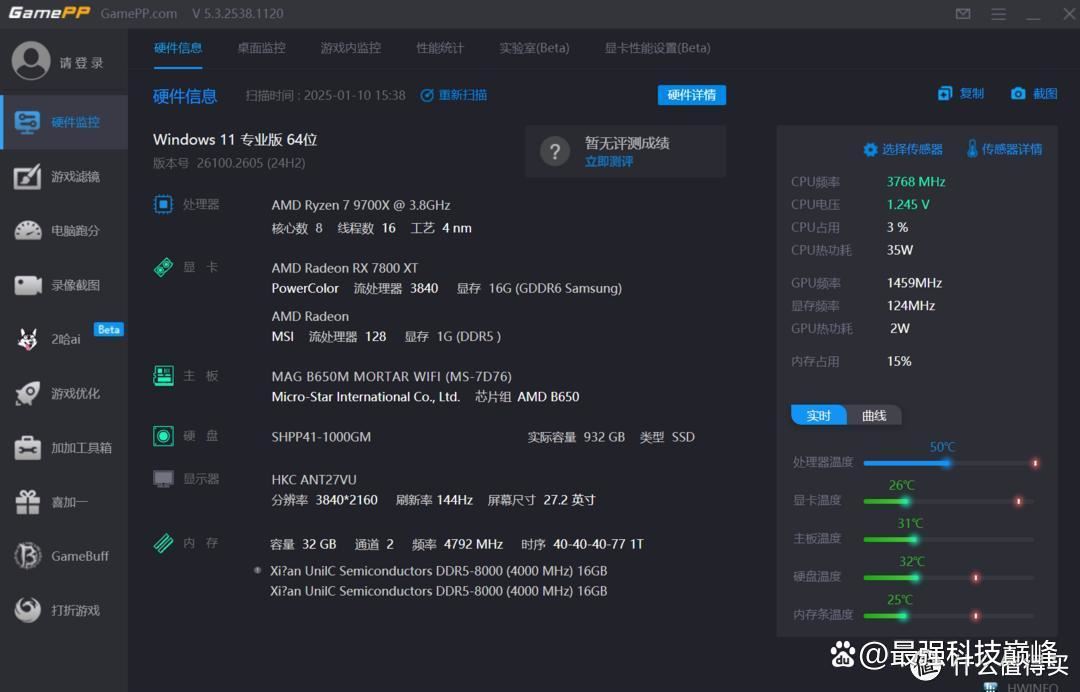Switch to the 桌面监控 tab
1080x692 pixels.
pyautogui.click(x=261, y=47)
